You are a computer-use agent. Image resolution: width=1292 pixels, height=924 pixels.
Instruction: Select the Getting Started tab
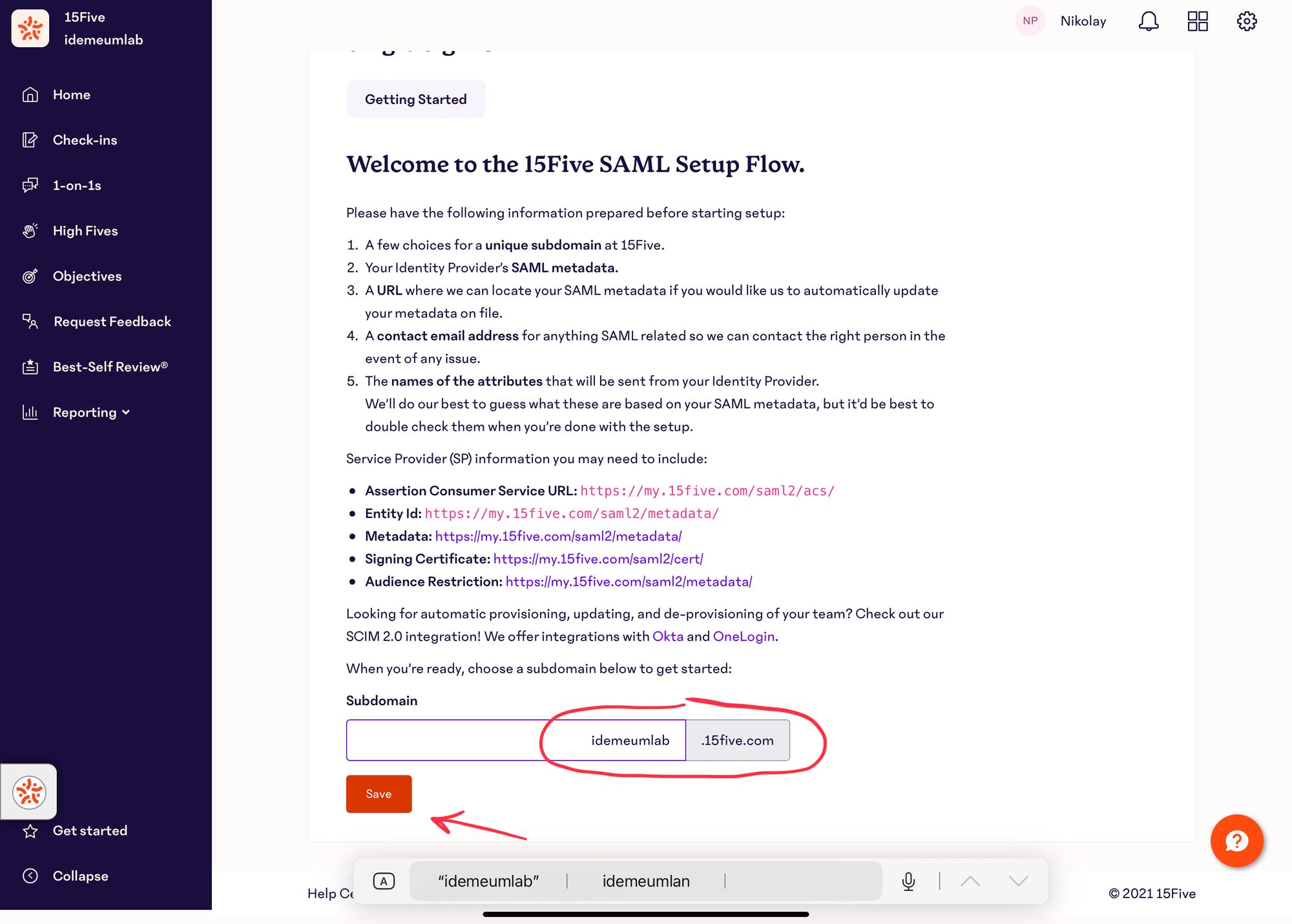(x=416, y=99)
